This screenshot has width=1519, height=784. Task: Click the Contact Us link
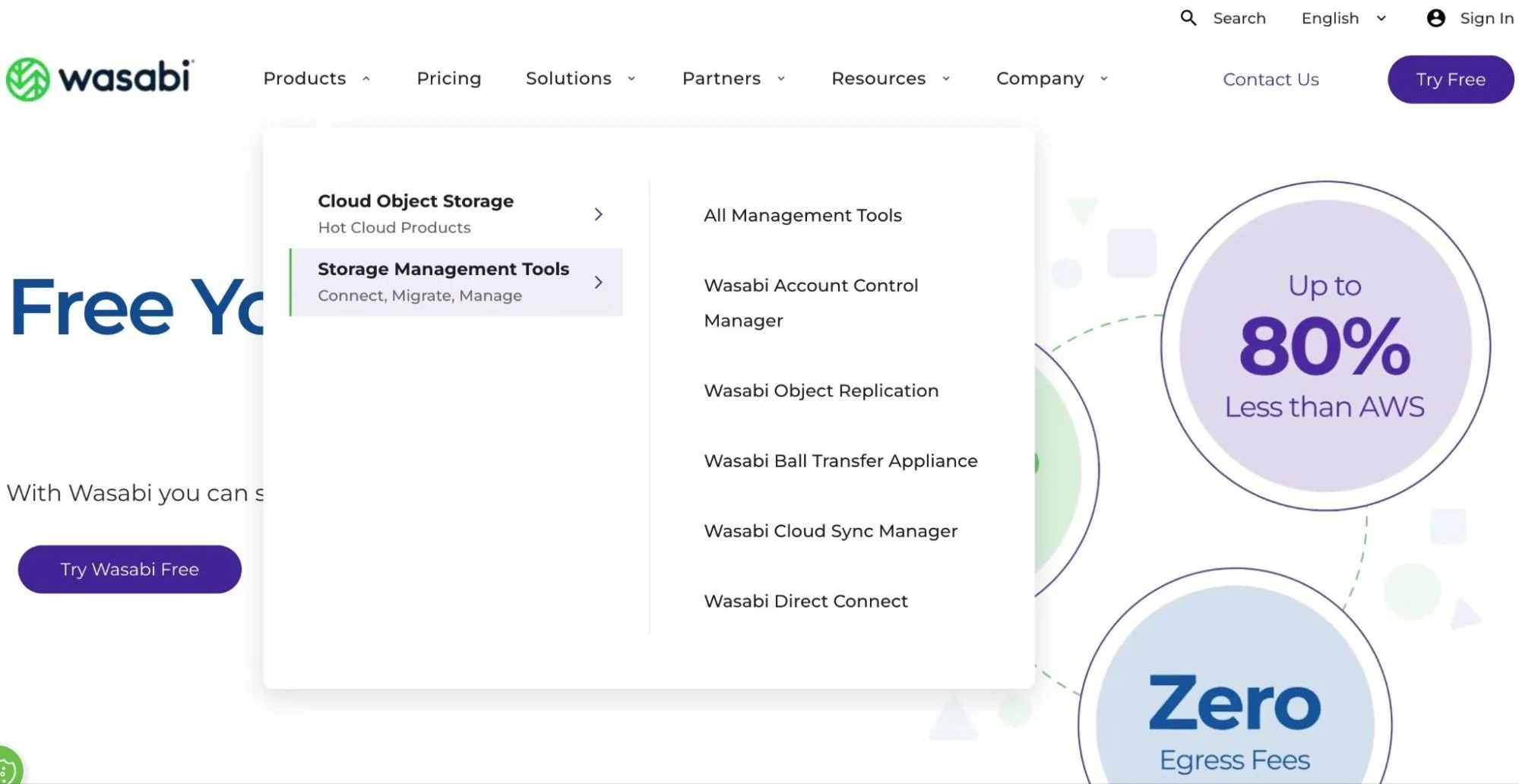point(1271,79)
